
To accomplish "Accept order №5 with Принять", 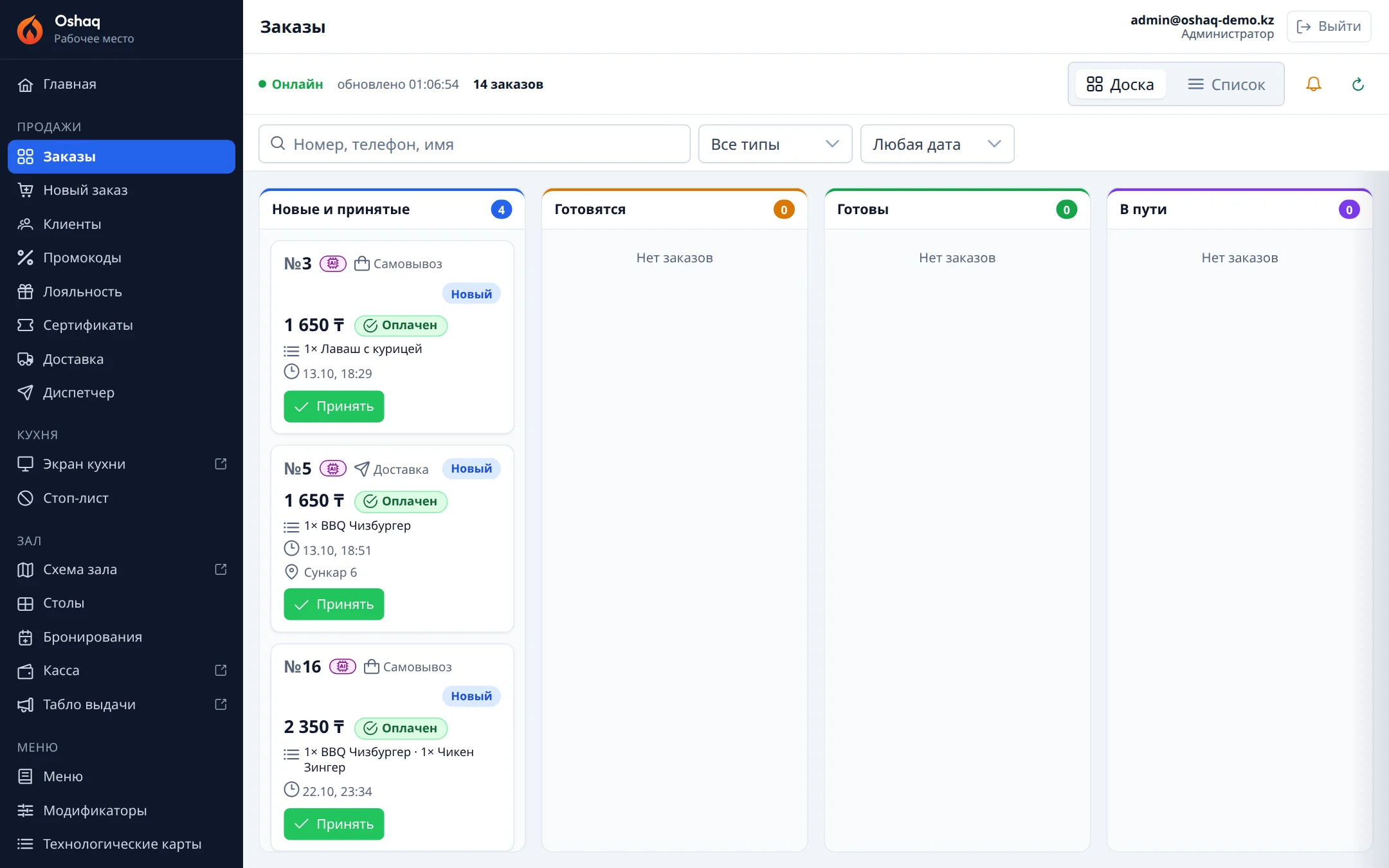I will pyautogui.click(x=334, y=604).
